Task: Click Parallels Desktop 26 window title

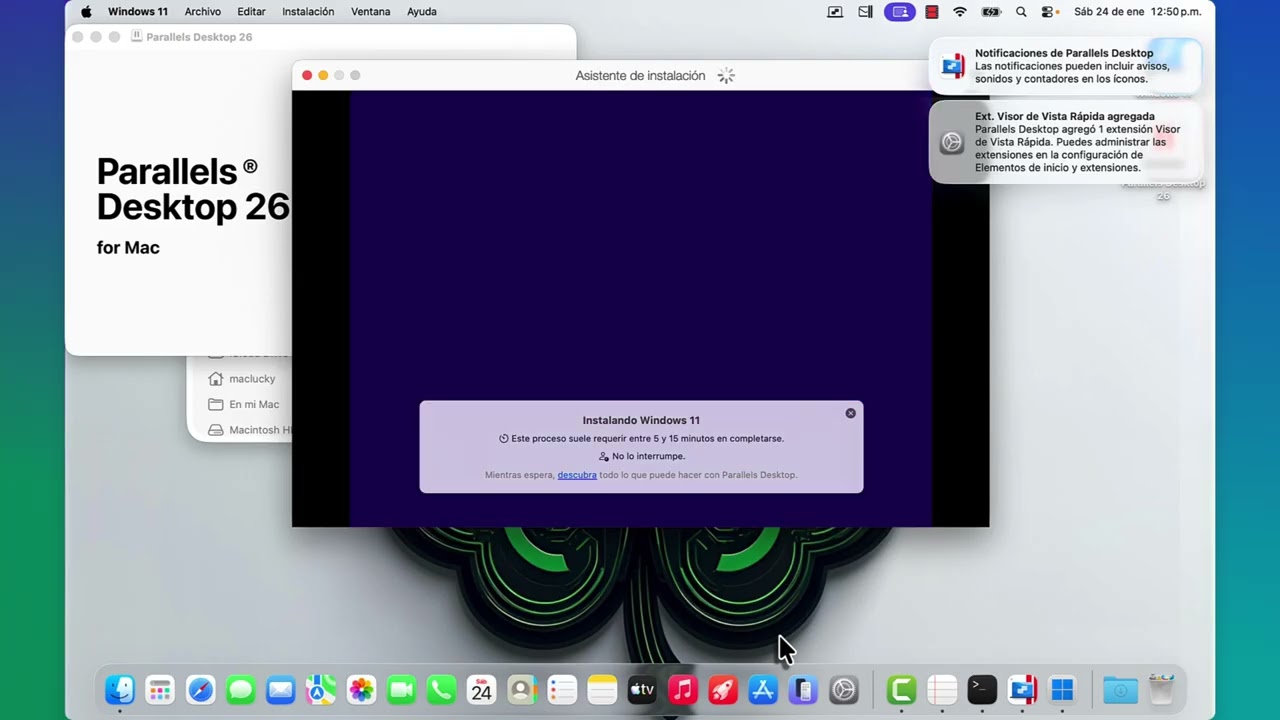Action: (x=199, y=37)
